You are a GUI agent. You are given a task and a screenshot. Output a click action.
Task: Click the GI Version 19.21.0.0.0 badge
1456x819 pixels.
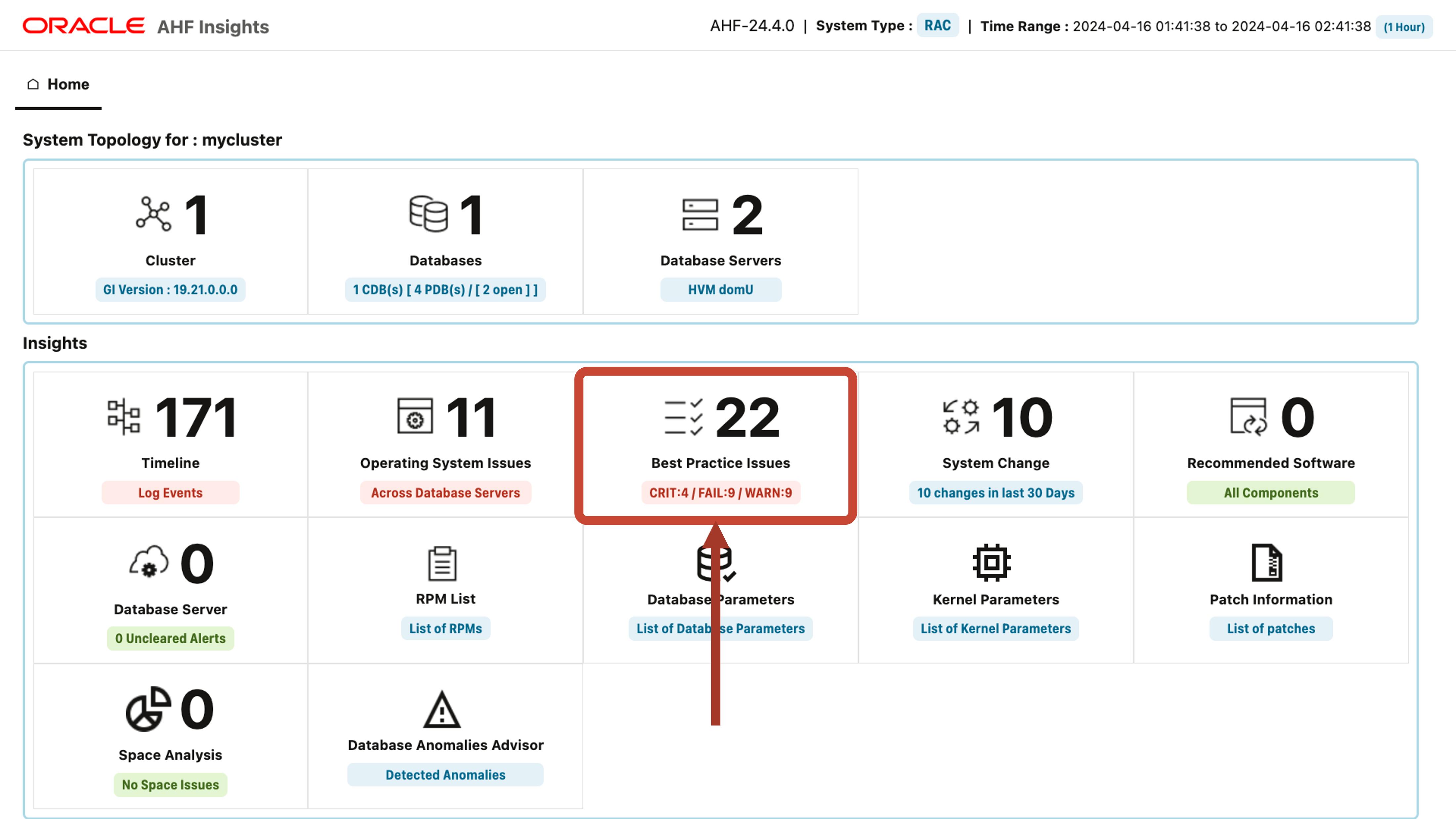170,290
